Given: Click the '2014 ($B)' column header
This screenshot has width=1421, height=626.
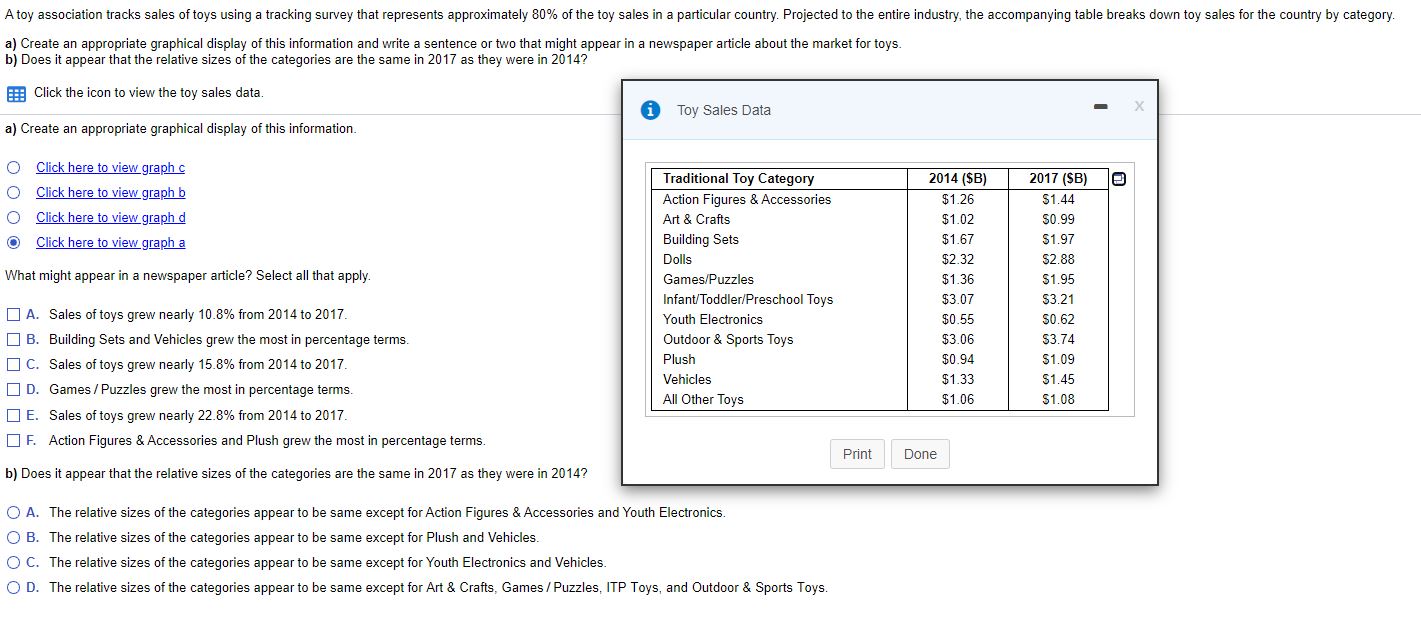Looking at the screenshot, I should (958, 179).
